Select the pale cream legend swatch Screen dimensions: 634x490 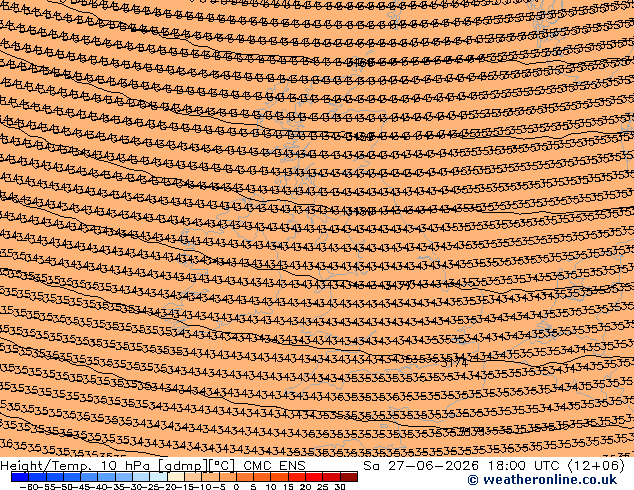[x=176, y=477]
